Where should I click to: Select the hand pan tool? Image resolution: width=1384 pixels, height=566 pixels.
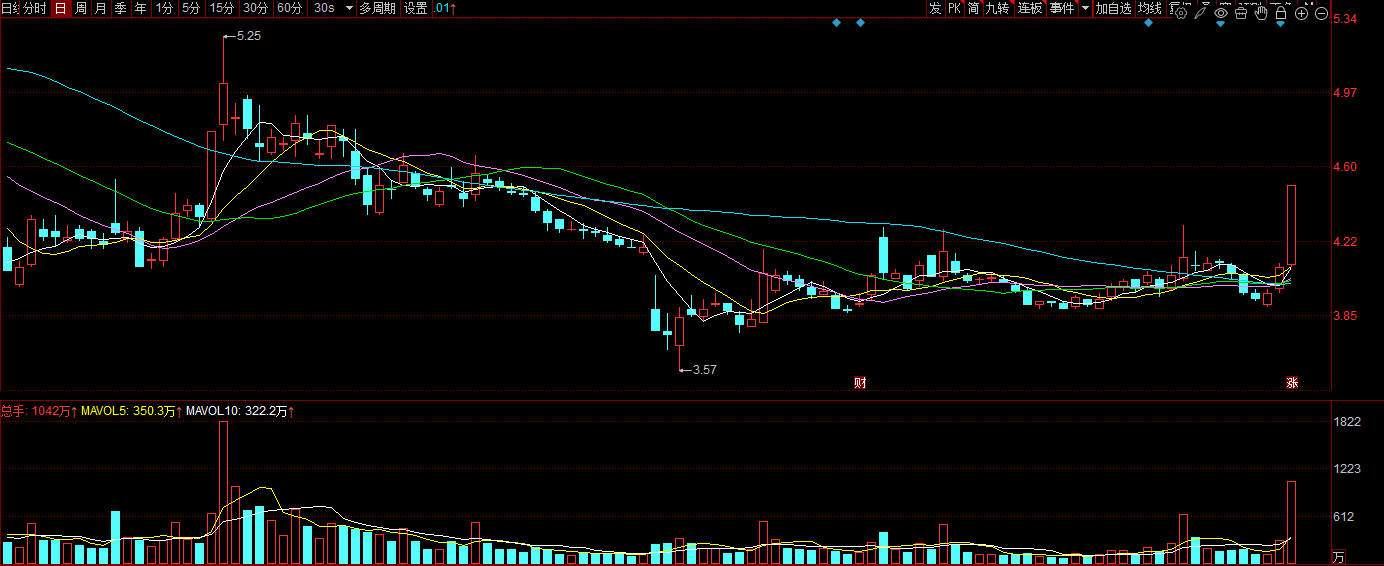(x=1261, y=13)
